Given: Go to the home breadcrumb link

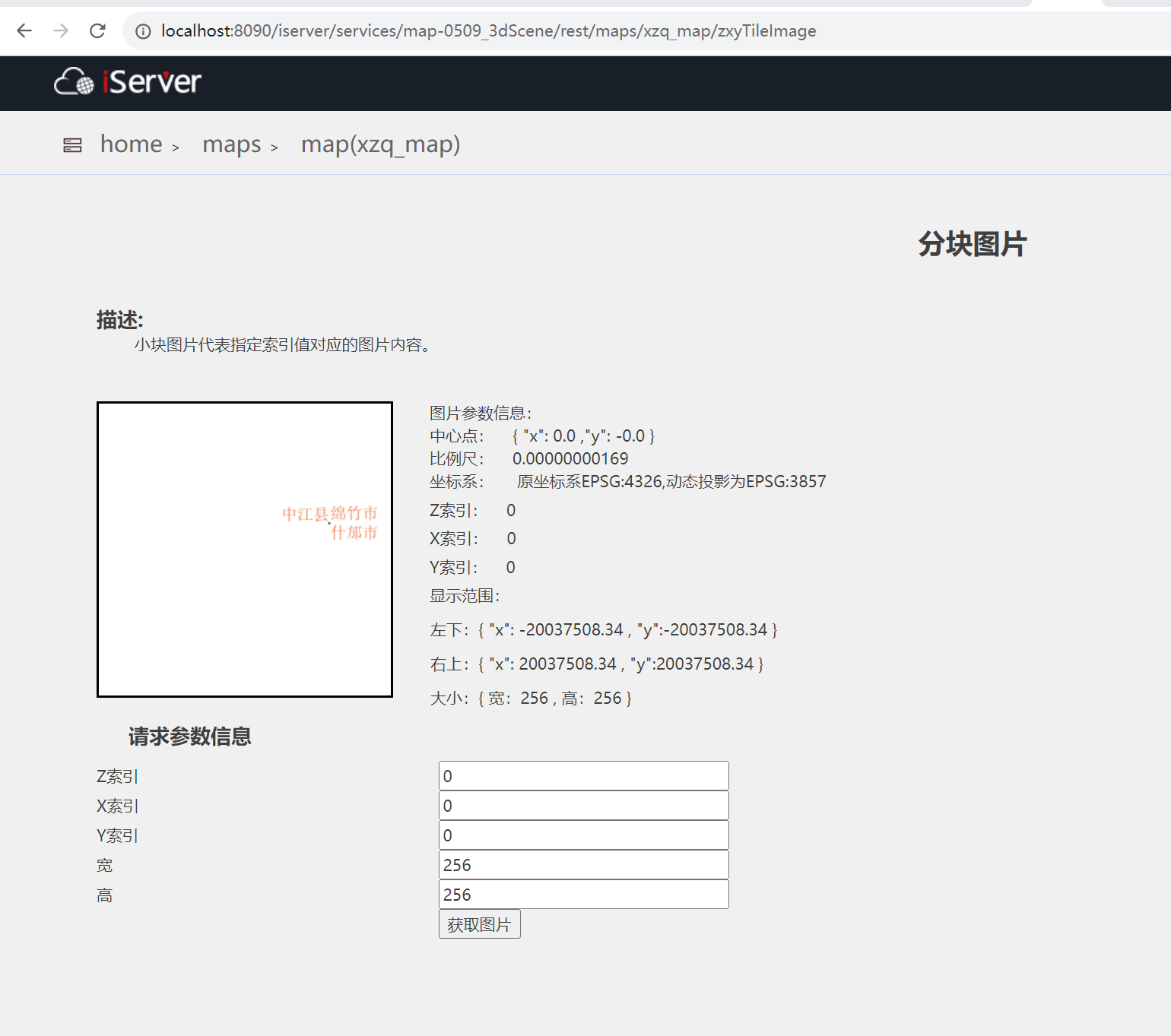Looking at the screenshot, I should 131,144.
